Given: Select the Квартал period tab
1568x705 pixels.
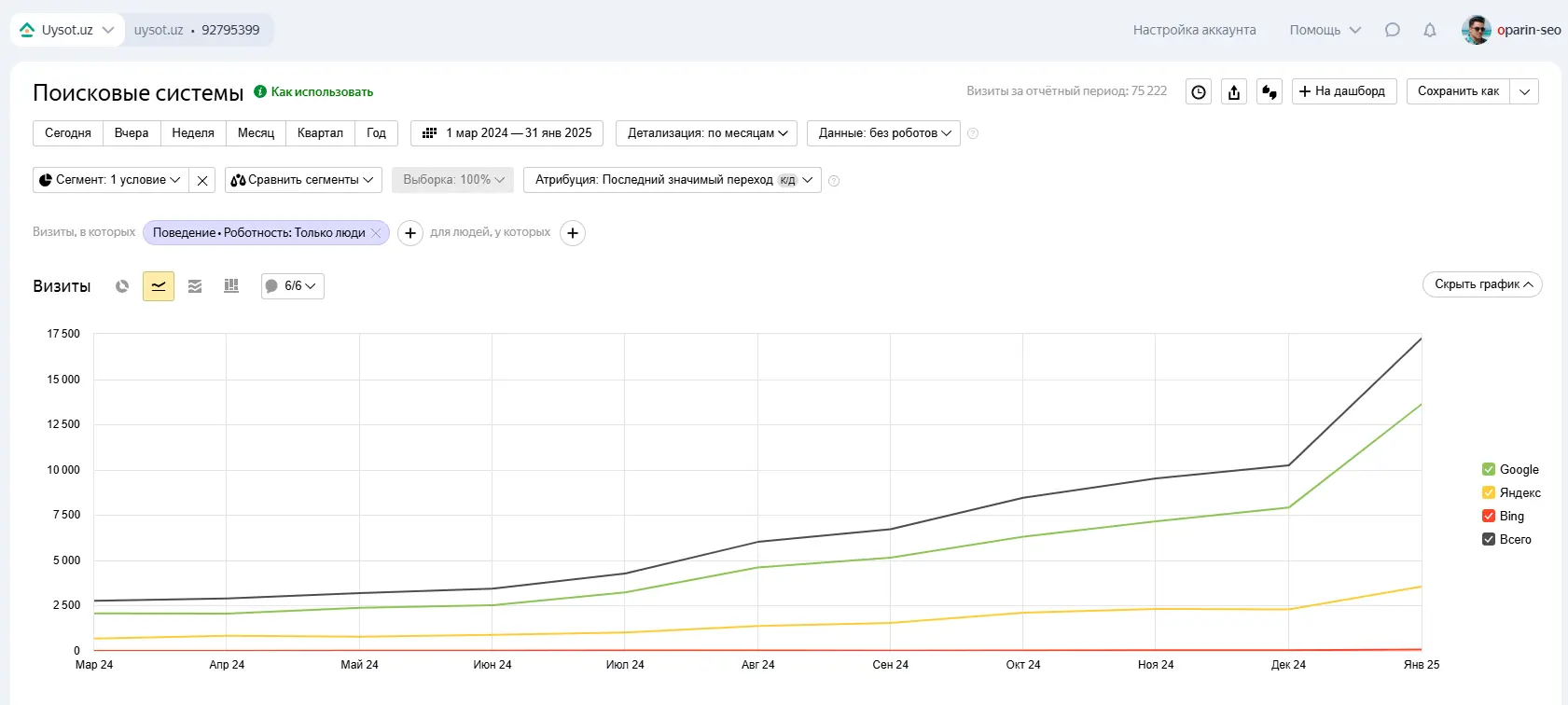Looking at the screenshot, I should pyautogui.click(x=320, y=133).
